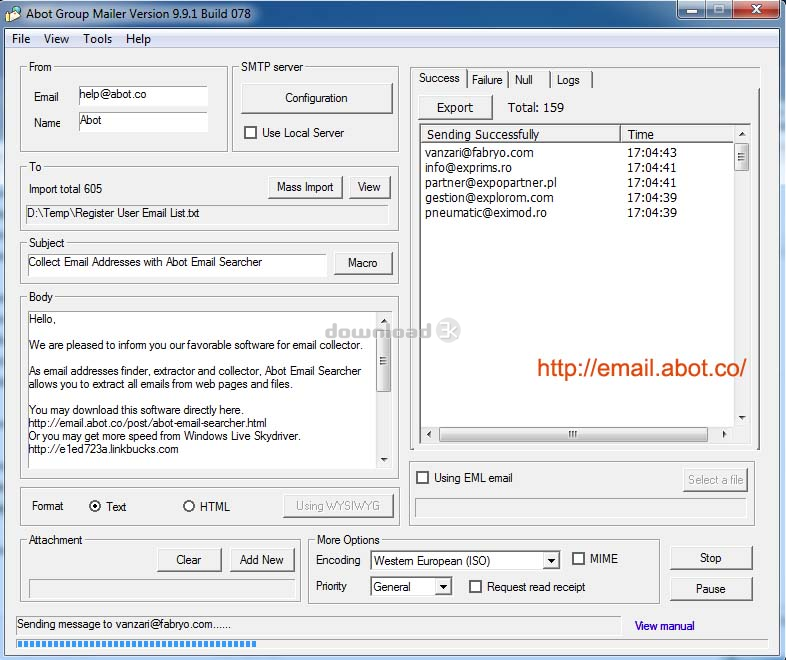This screenshot has height=660, width=786.
Task: Click the Body scrollbar down arrow
Action: point(383,460)
